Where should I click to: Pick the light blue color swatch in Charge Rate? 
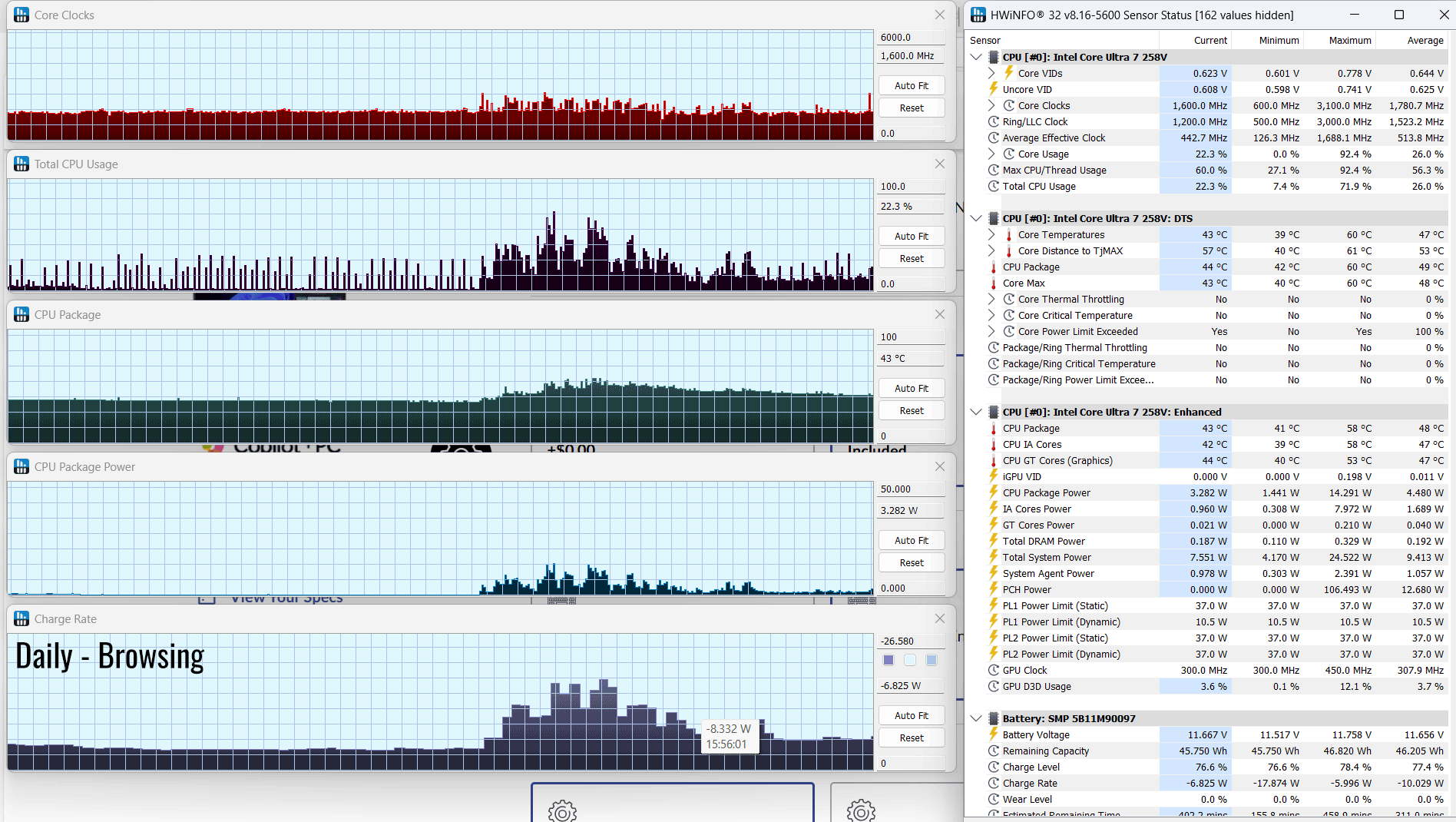click(x=932, y=660)
